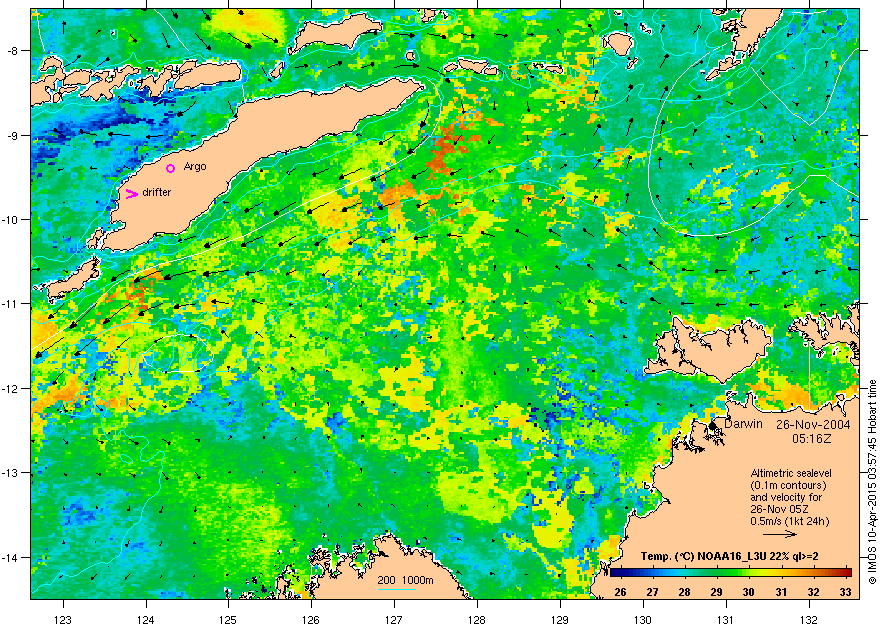Click latitude axis label '-12'

tap(10, 389)
